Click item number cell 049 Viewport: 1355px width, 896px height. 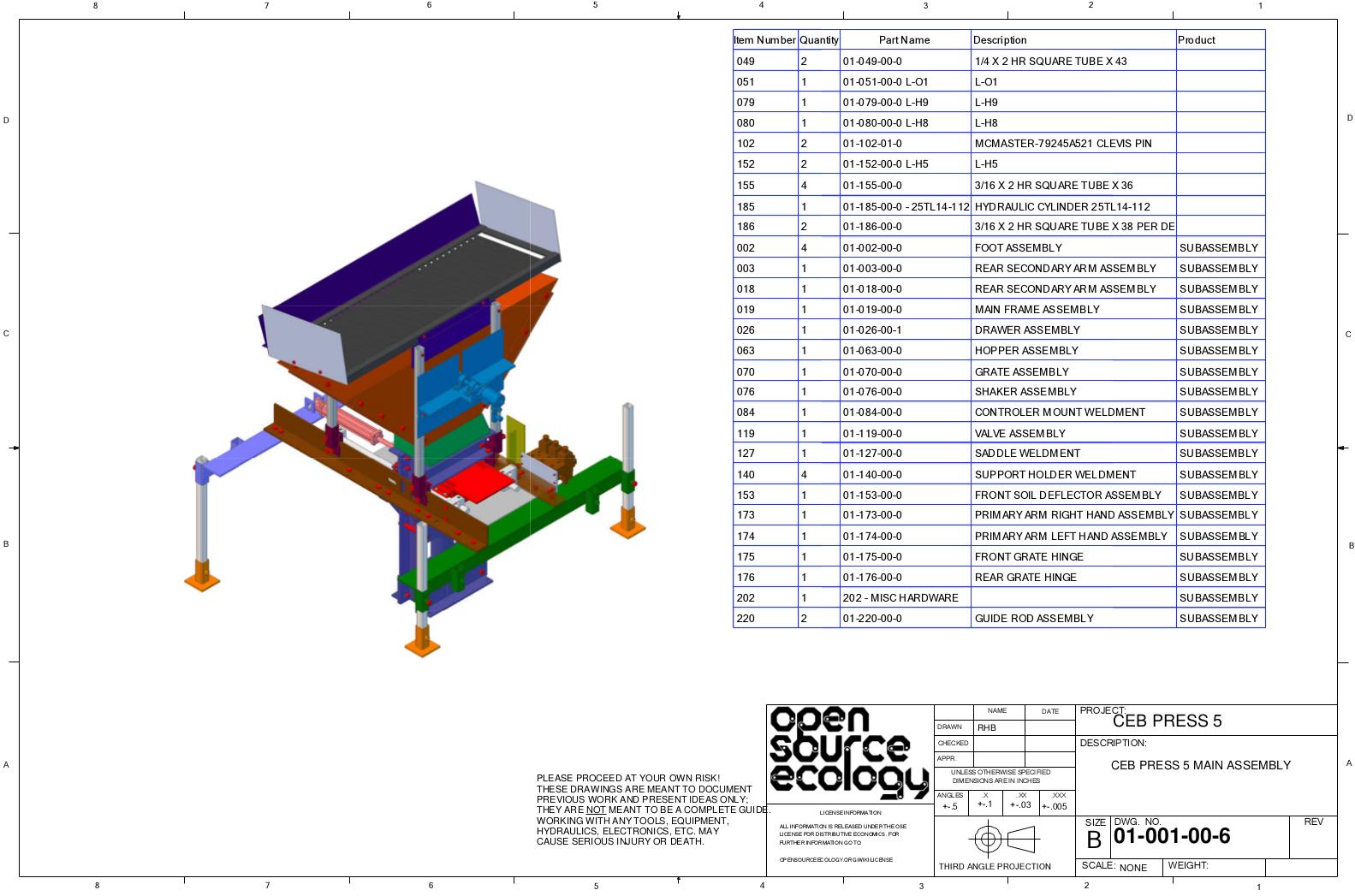click(x=765, y=61)
